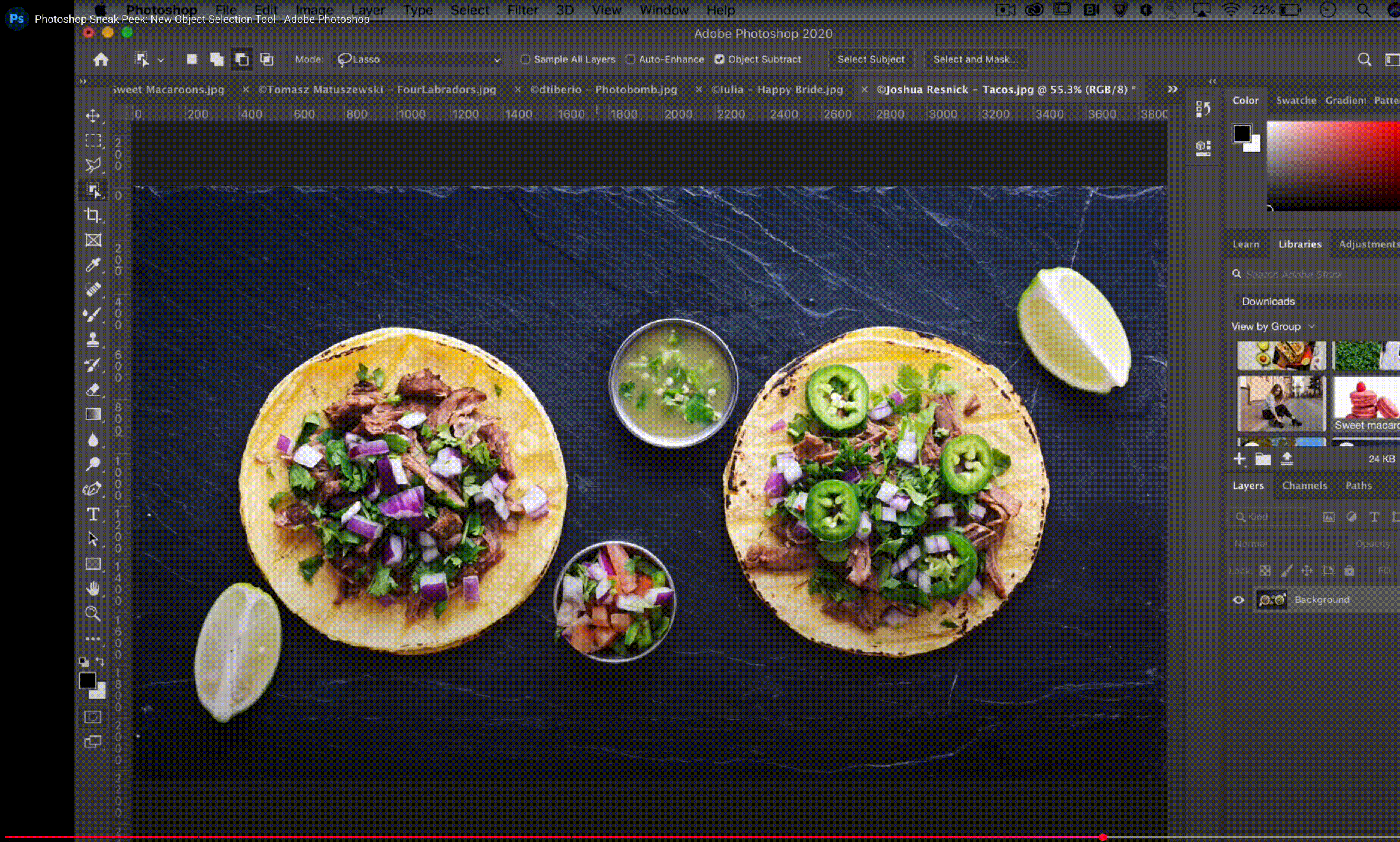This screenshot has height=842, width=1400.
Task: Open the Filter menu
Action: coord(522,10)
